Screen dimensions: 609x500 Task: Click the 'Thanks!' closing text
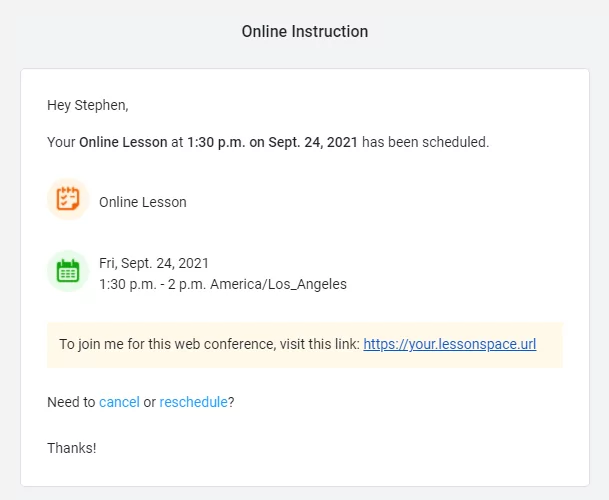point(72,448)
